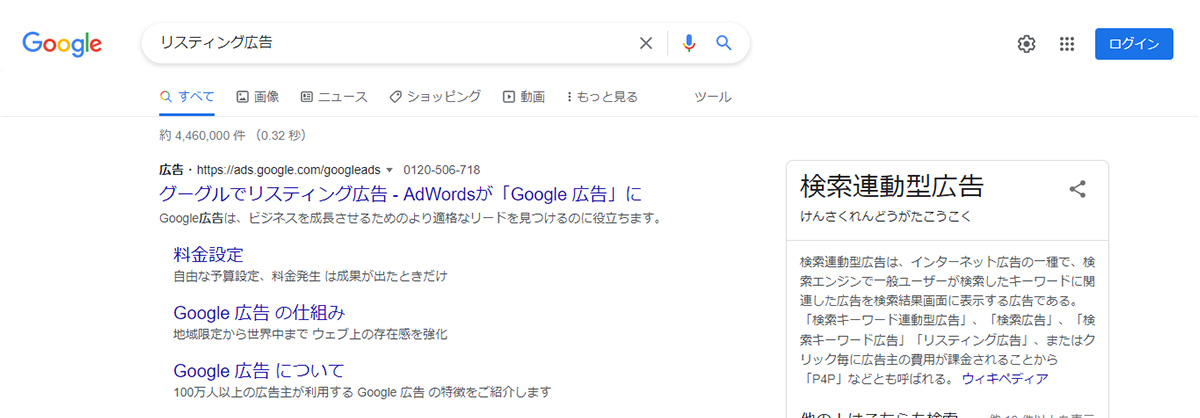The height and width of the screenshot is (418, 1200).
Task: Clear the search box with the X icon
Action: pyautogui.click(x=646, y=43)
